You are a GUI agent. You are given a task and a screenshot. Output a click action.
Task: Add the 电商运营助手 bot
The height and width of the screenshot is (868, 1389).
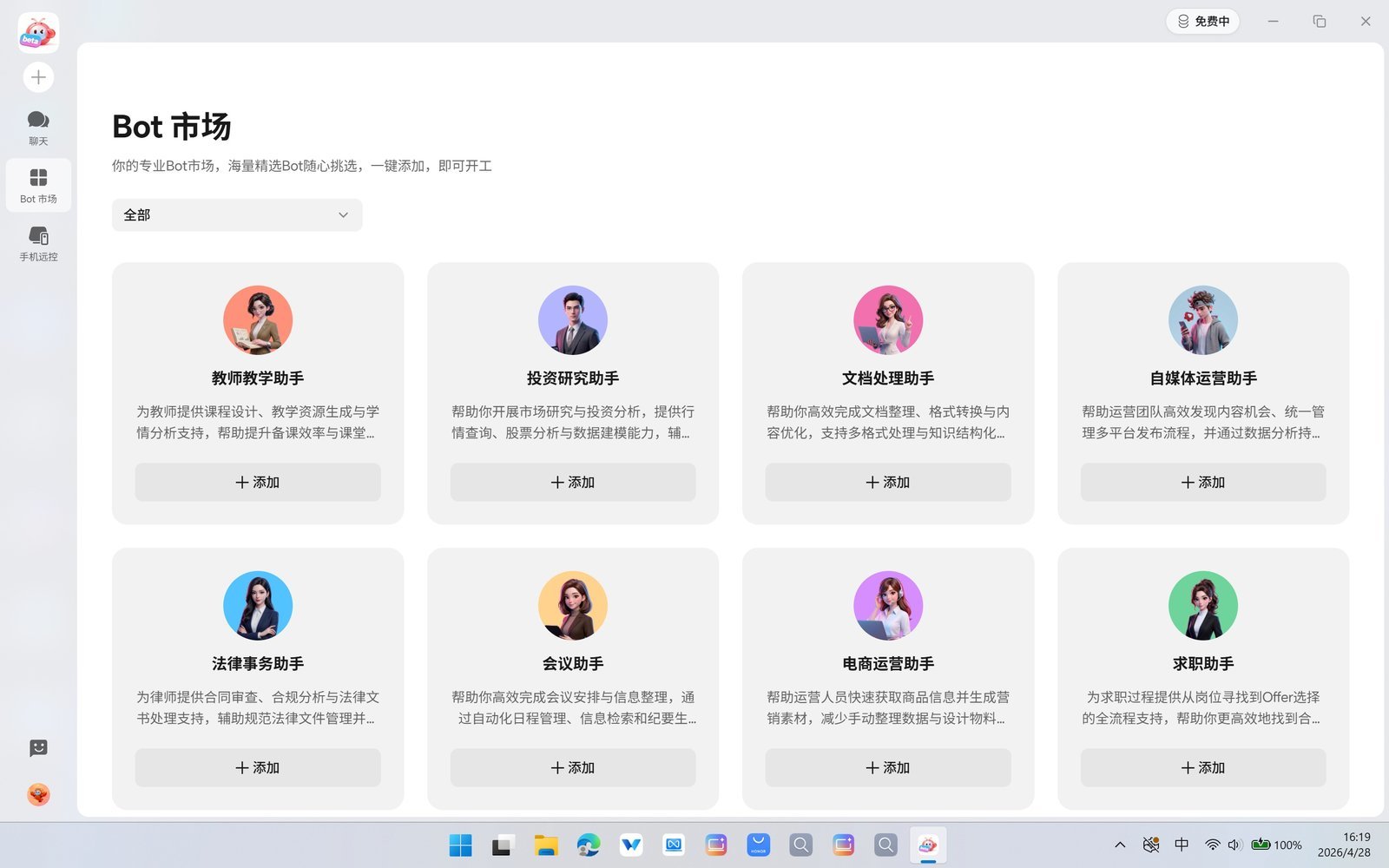pyautogui.click(x=887, y=767)
